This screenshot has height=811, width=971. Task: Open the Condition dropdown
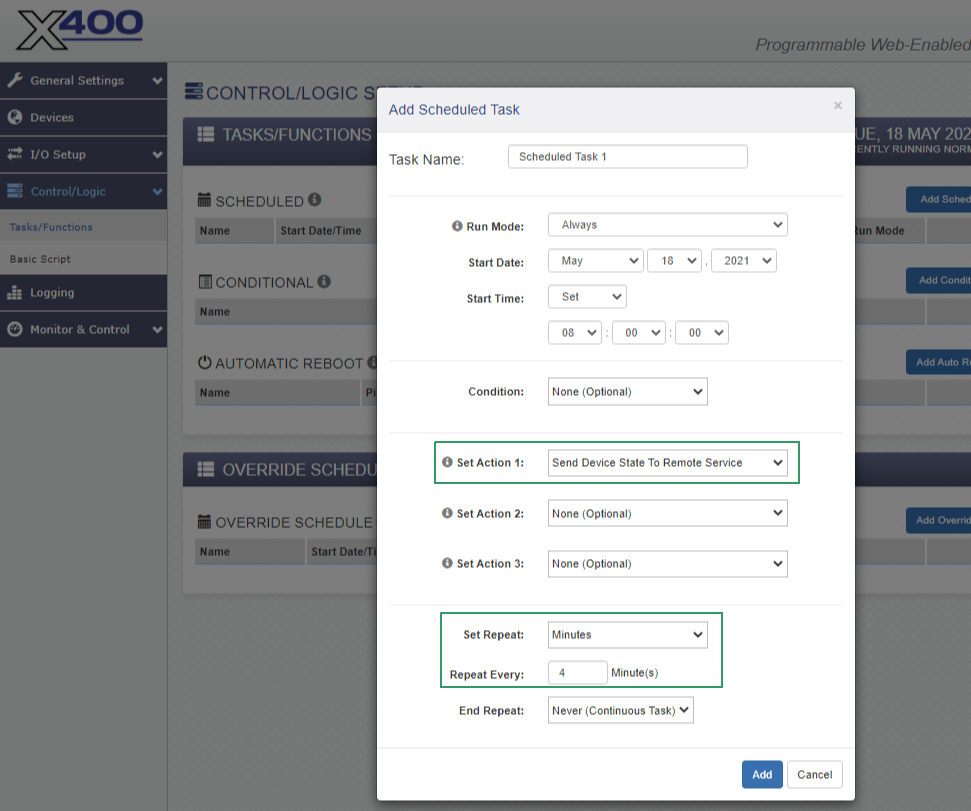pos(627,392)
